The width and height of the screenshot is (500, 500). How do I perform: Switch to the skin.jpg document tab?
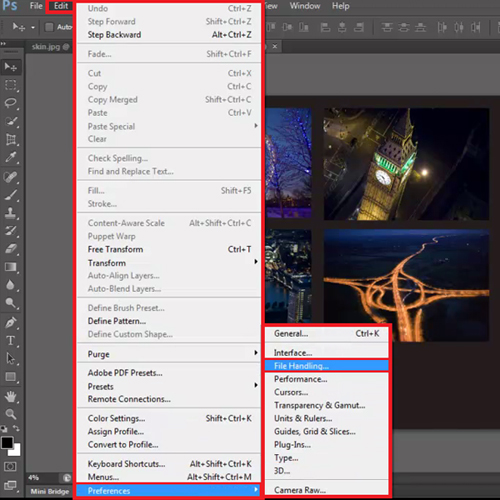50,47
